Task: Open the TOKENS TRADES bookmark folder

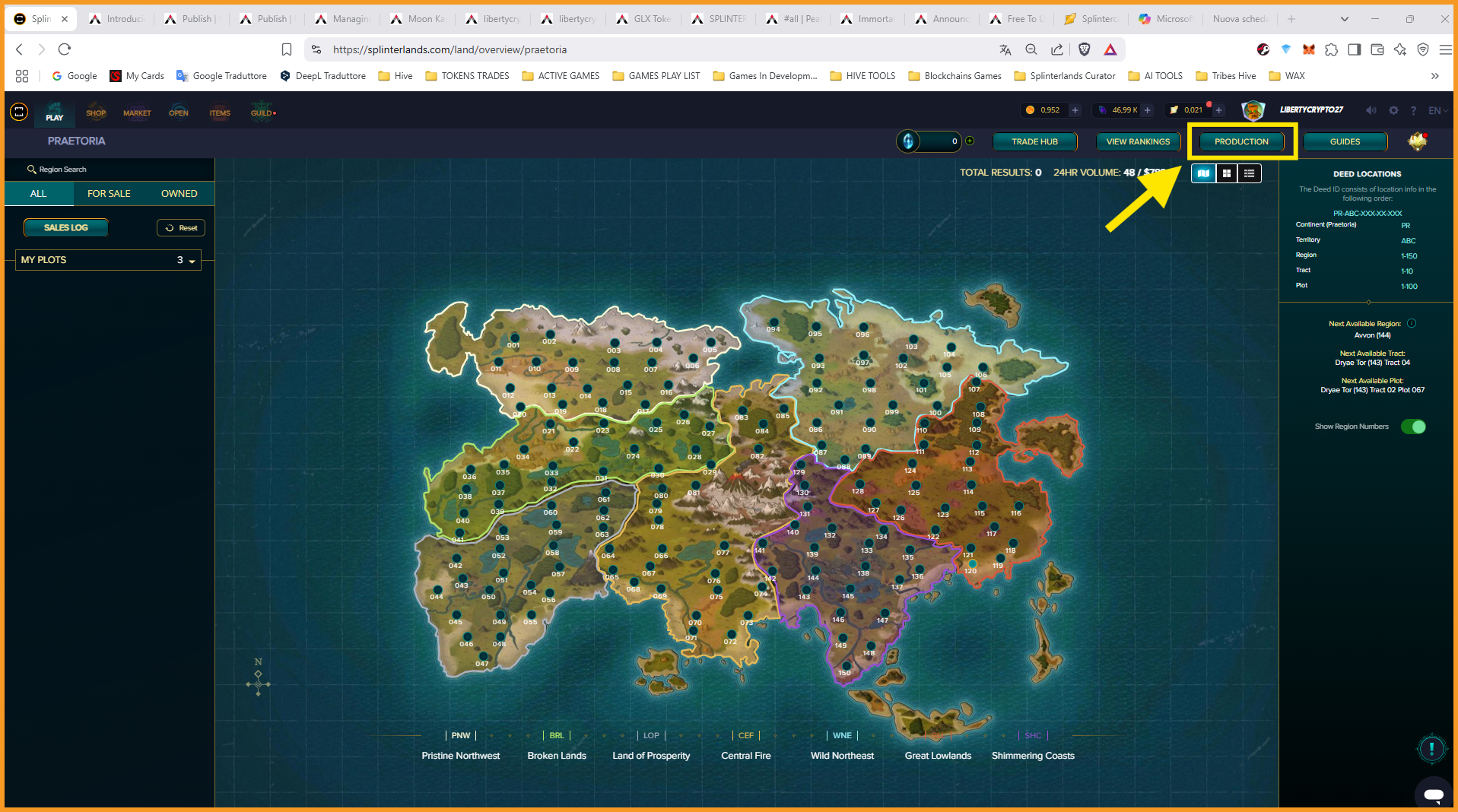Action: point(467,76)
